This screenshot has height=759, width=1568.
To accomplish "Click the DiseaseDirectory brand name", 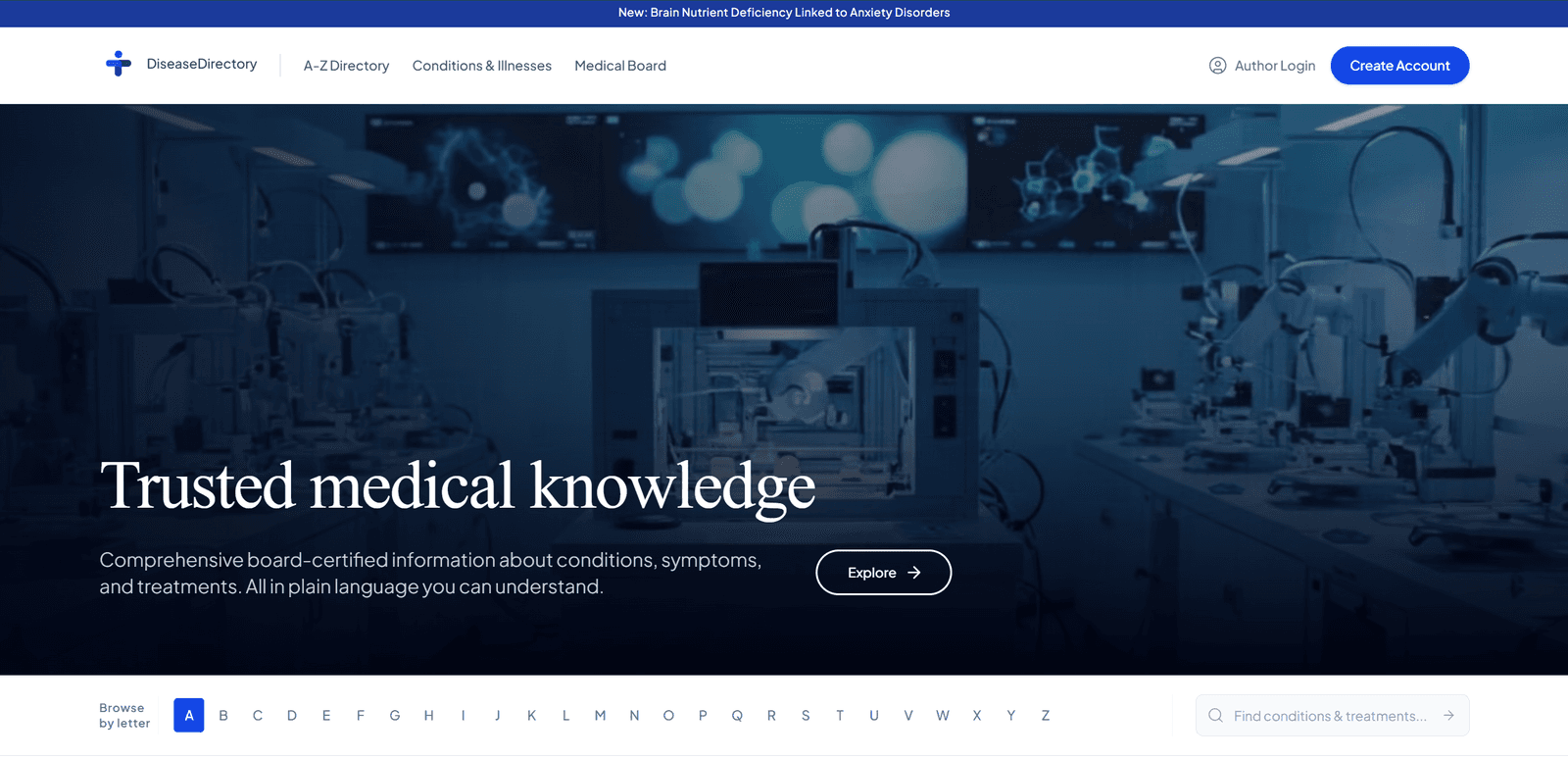I will click(202, 64).
